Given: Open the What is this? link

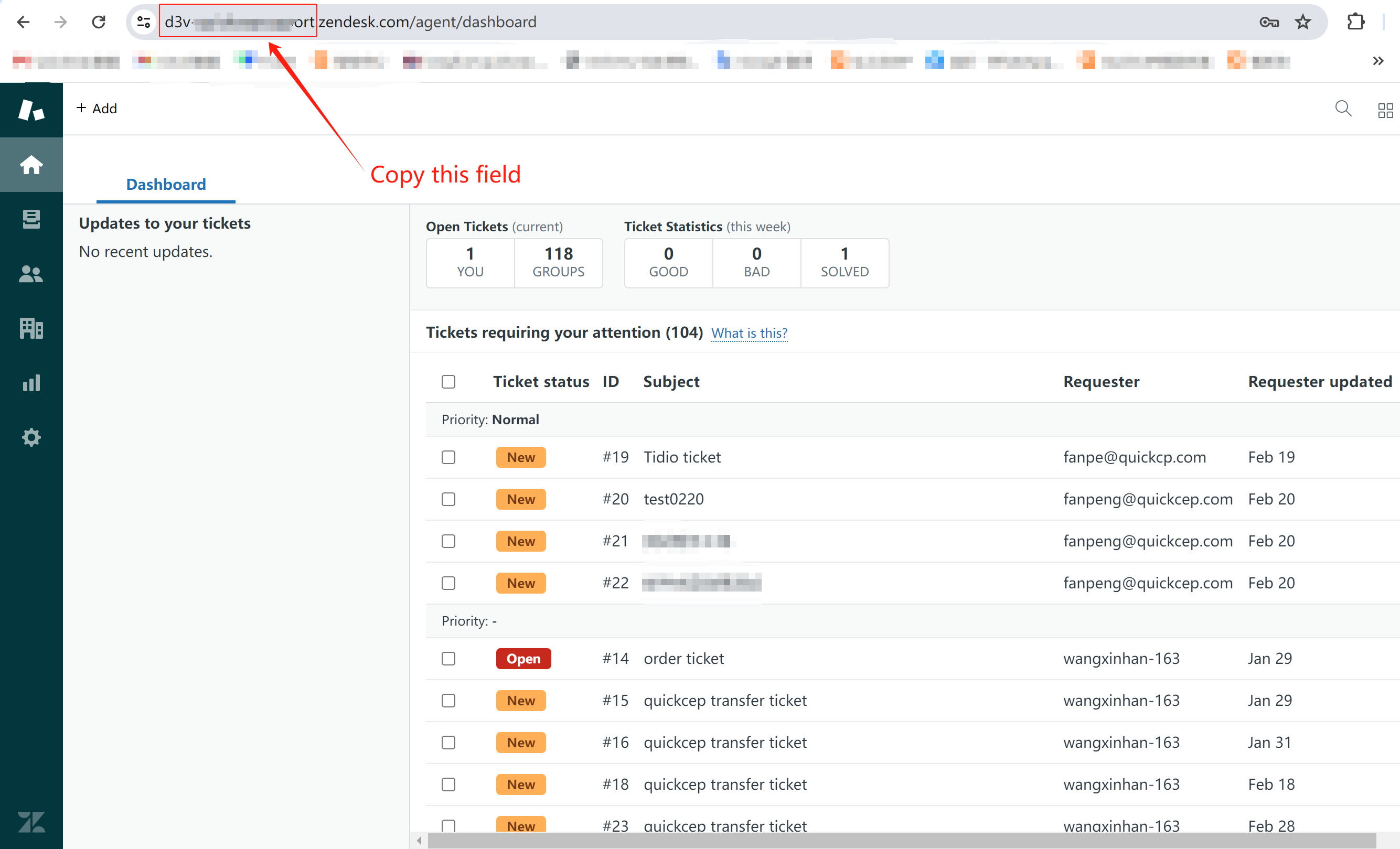Looking at the screenshot, I should click(750, 333).
